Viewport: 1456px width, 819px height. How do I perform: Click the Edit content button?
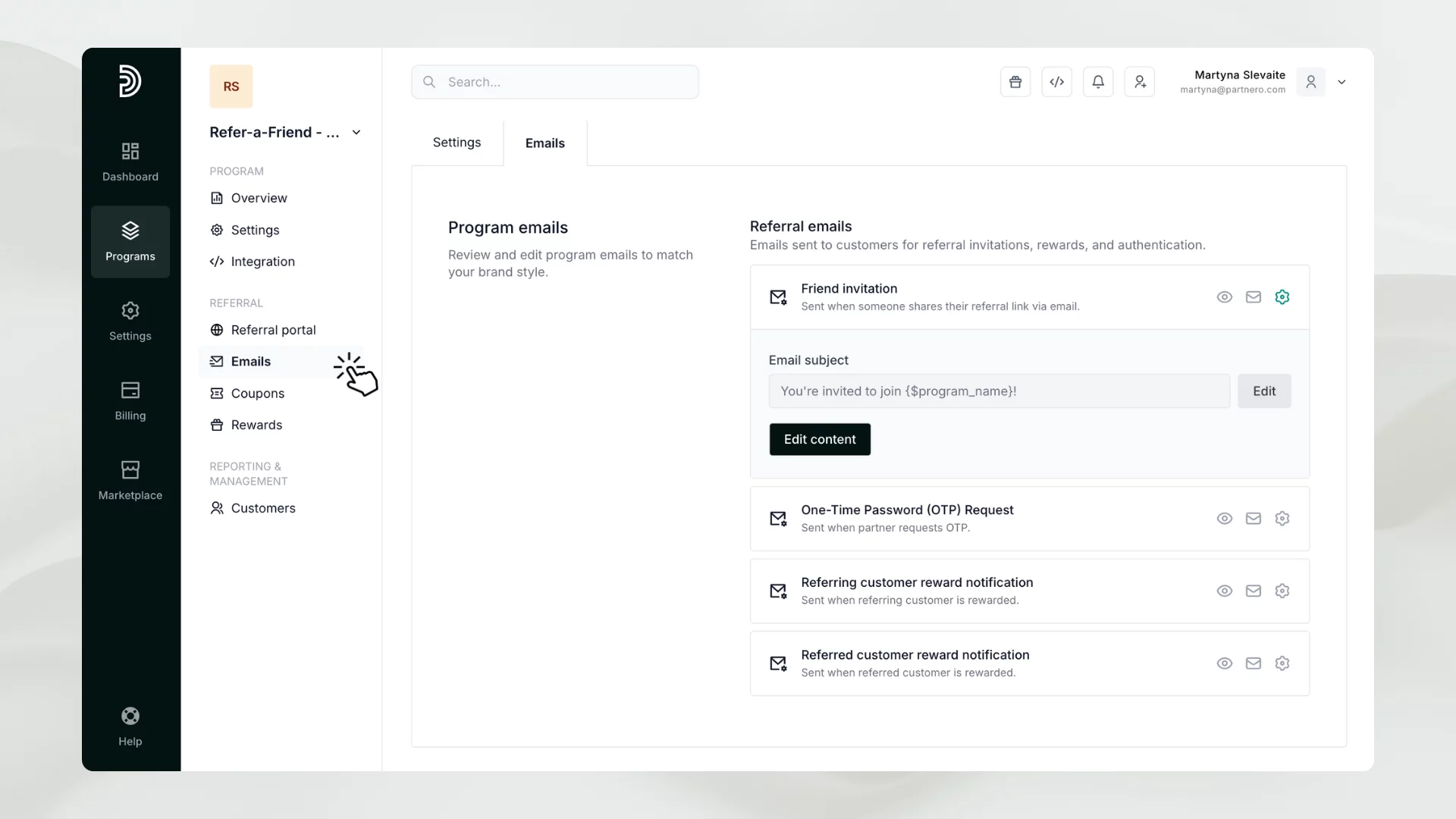pyautogui.click(x=820, y=440)
